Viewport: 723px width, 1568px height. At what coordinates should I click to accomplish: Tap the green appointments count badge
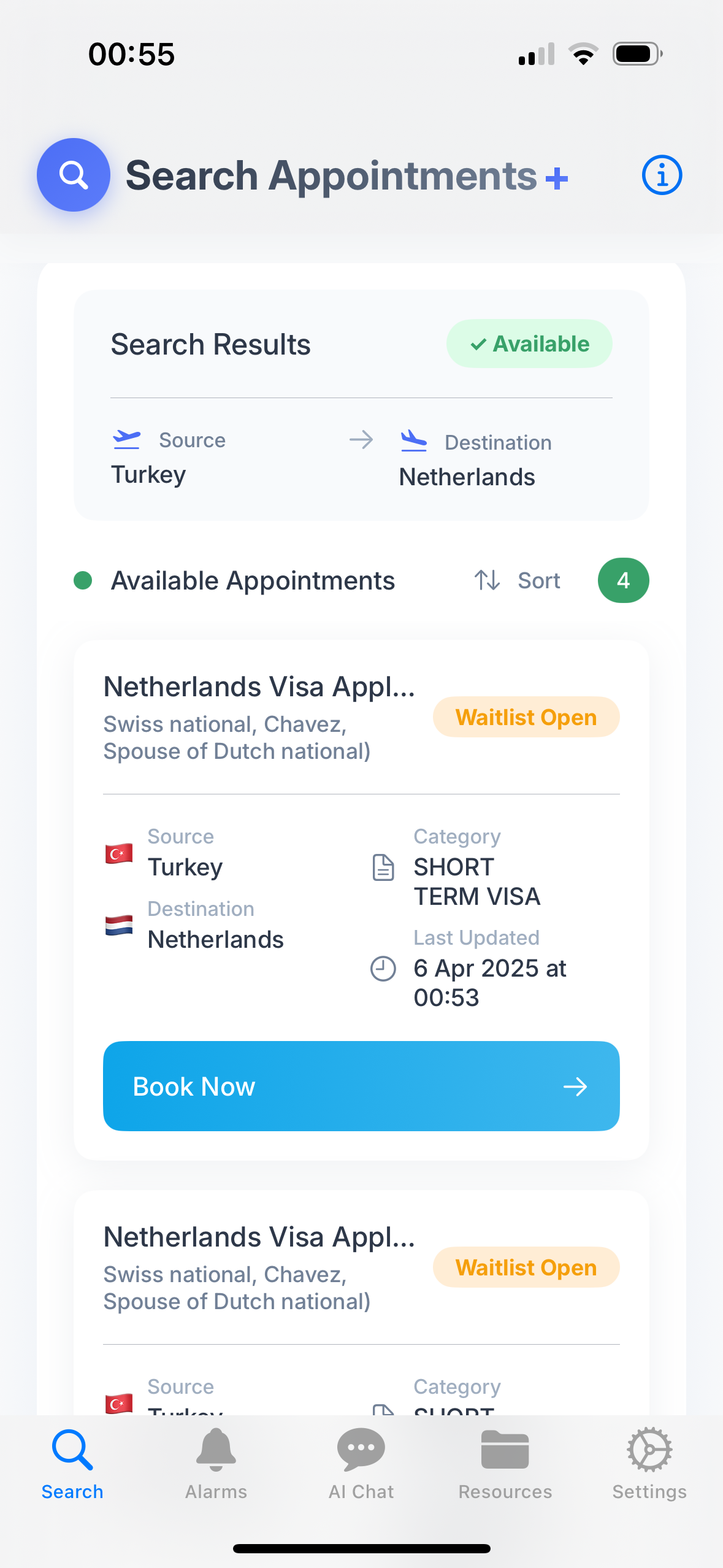point(623,580)
